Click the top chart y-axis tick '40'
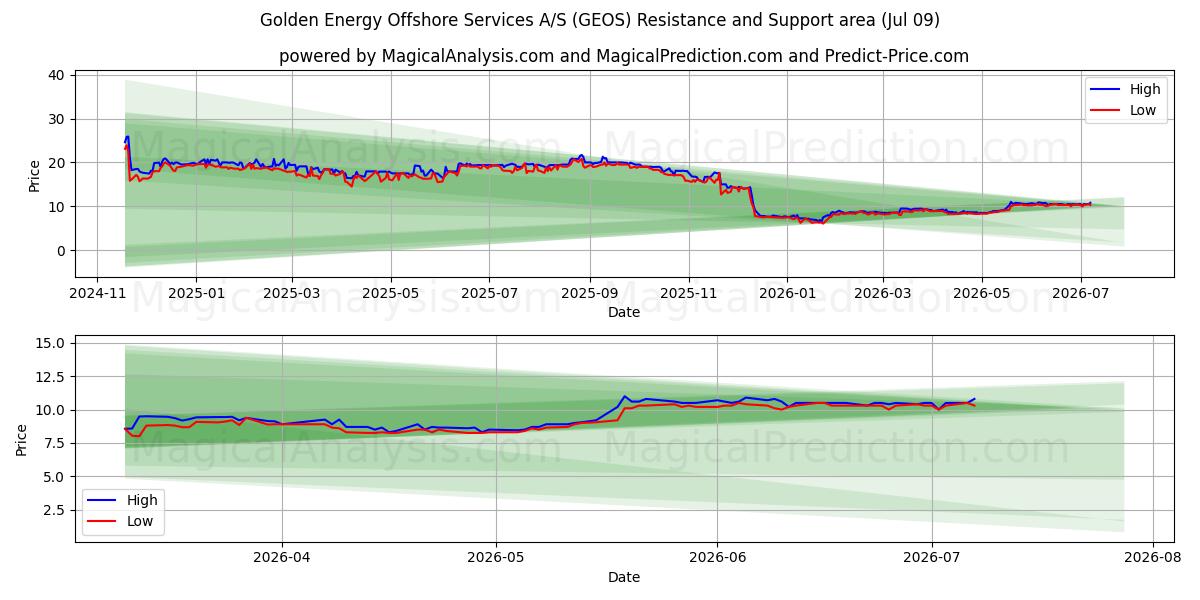Screen dimensions: 1200x600 [x=56, y=75]
